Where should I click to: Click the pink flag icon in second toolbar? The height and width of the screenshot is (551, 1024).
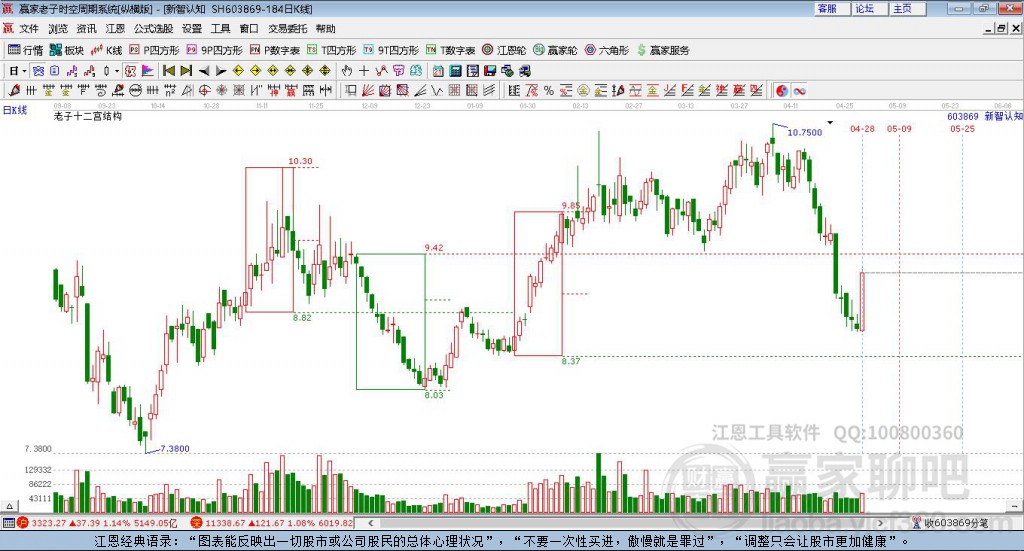[148, 71]
